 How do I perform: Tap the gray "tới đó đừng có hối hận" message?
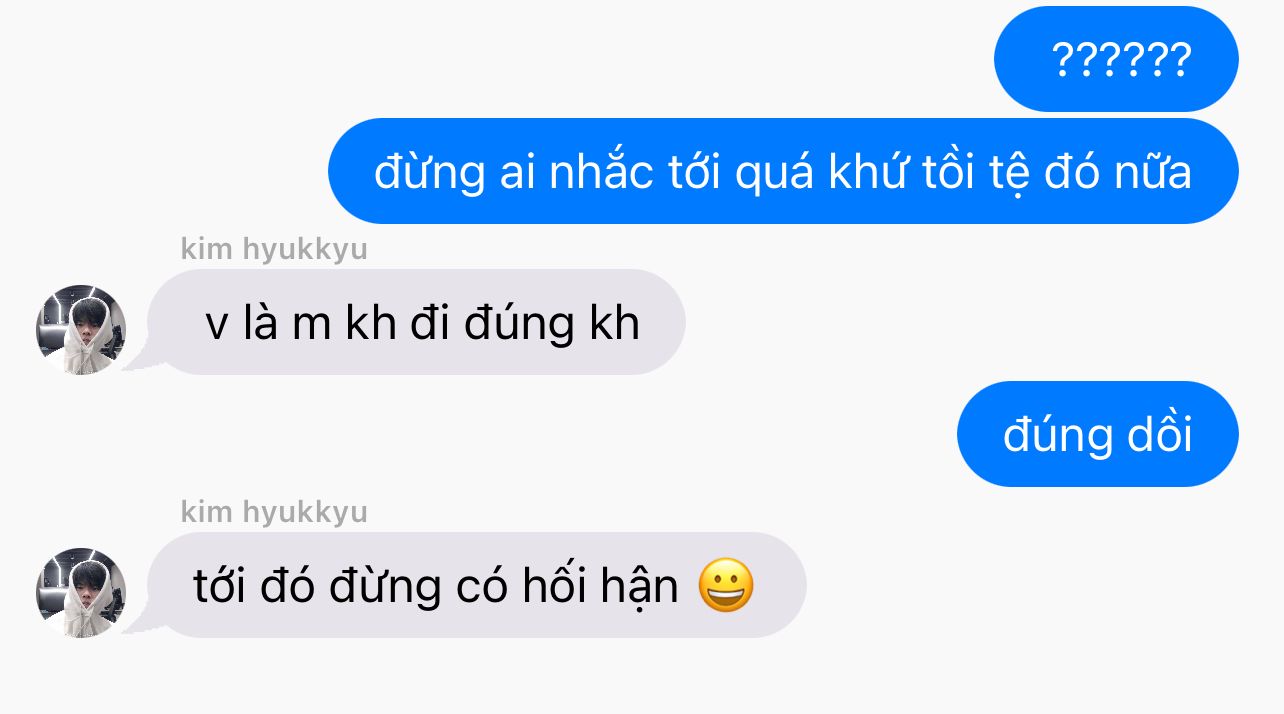click(476, 585)
